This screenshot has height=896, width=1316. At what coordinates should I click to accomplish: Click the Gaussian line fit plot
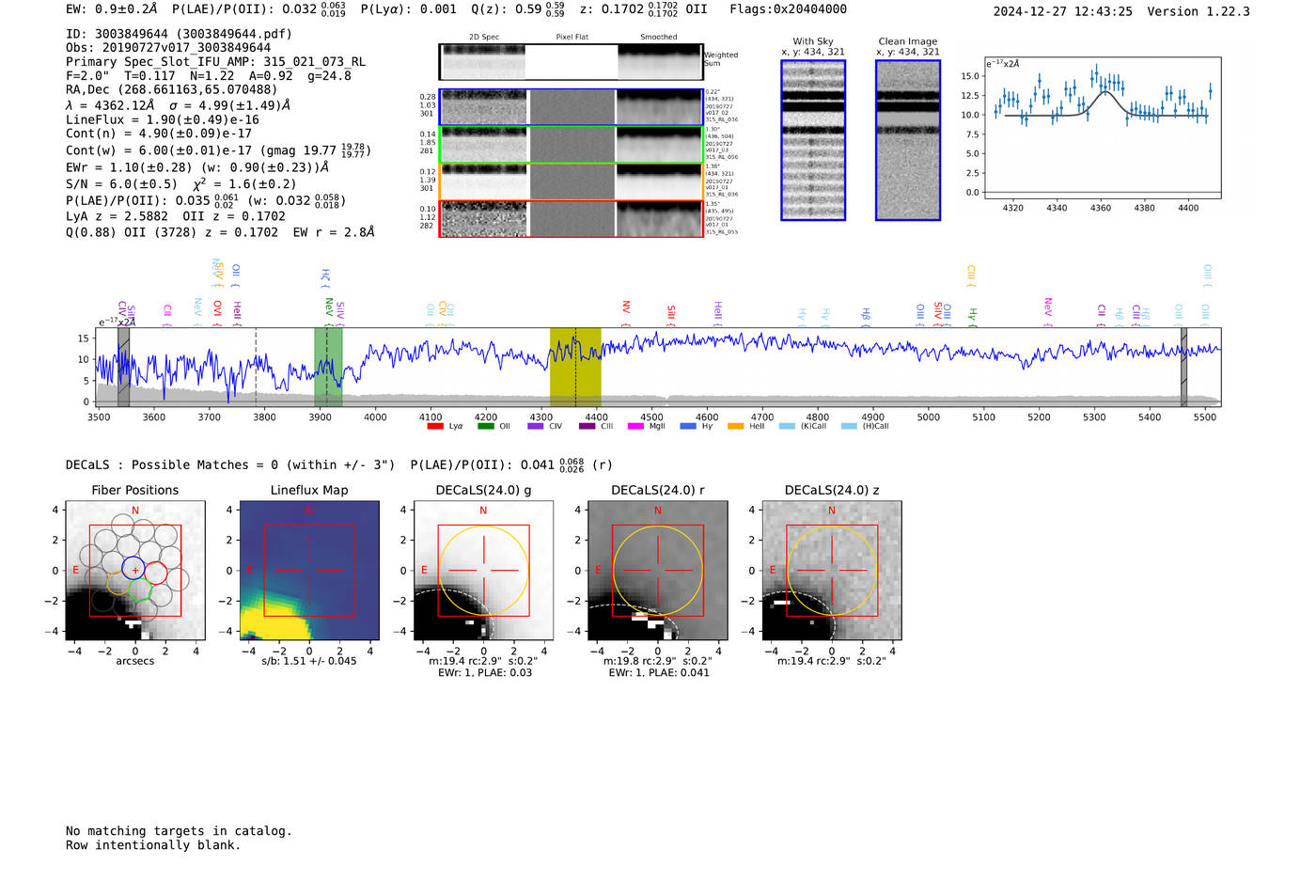1102,128
